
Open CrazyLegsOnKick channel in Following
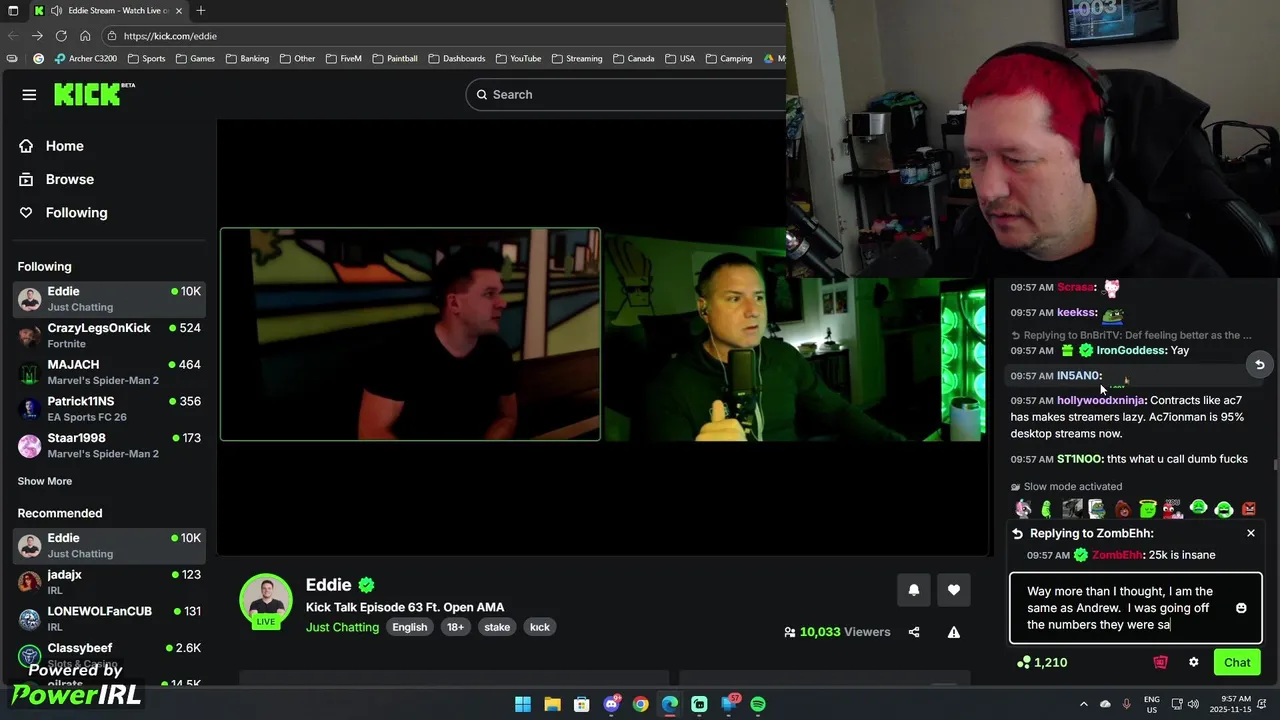coord(108,335)
